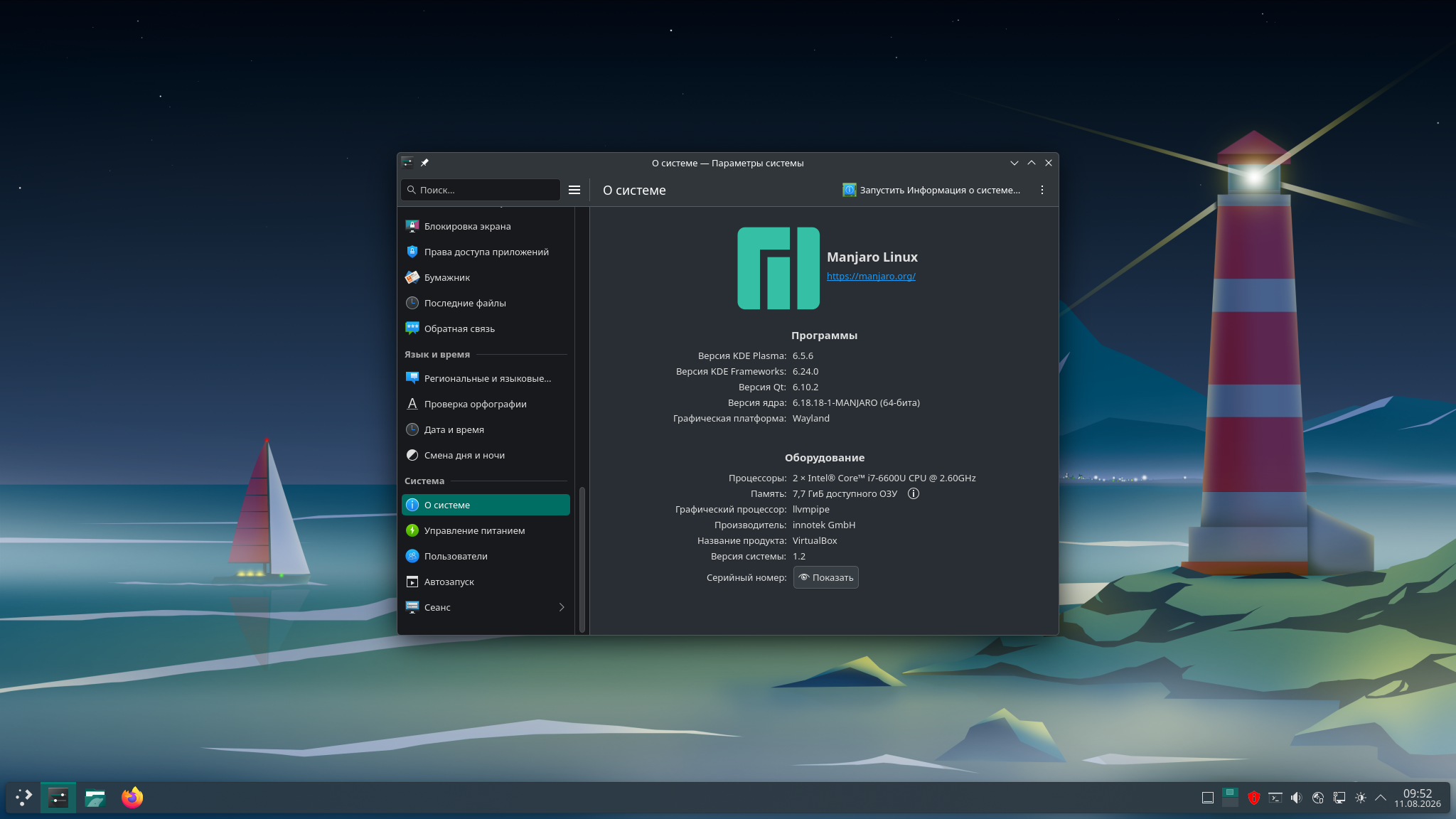Select the Бумажник wallet entry

(486, 277)
